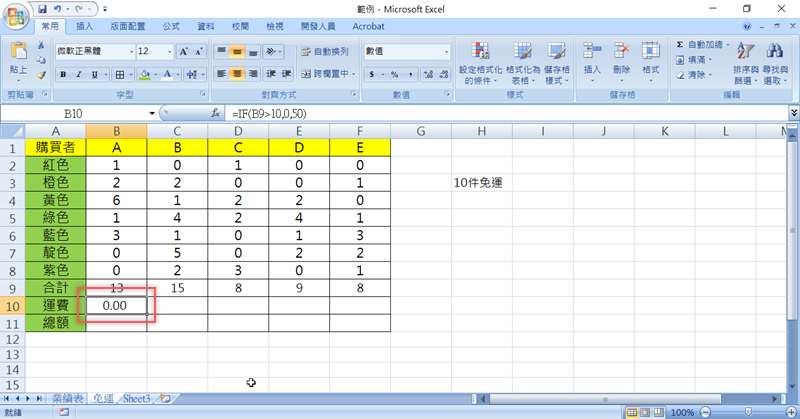Click the Decrease Font Size icon
This screenshot has width=800, height=419.
[x=199, y=52]
